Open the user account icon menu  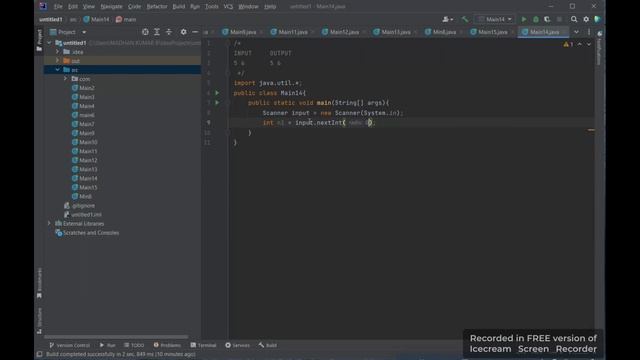tap(448, 19)
